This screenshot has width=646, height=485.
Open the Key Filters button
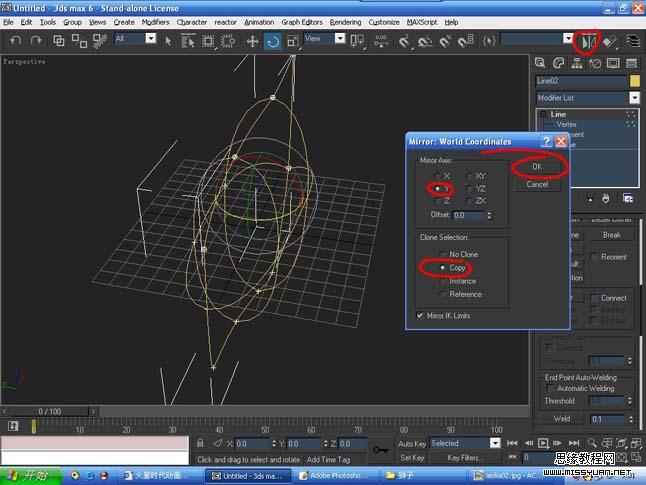463,458
